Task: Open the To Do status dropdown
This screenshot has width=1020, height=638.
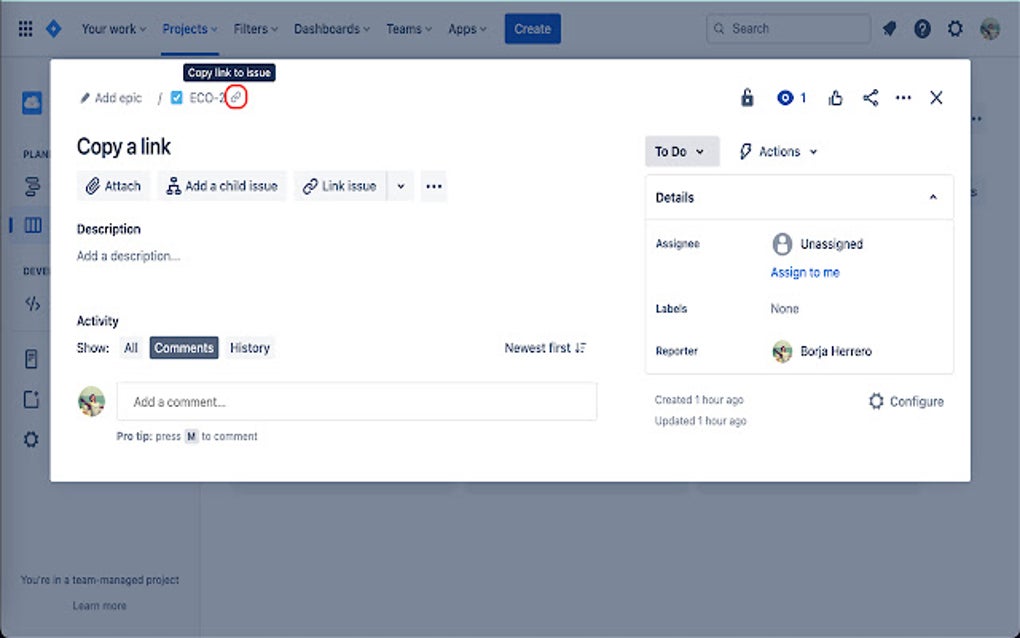Action: (x=680, y=151)
